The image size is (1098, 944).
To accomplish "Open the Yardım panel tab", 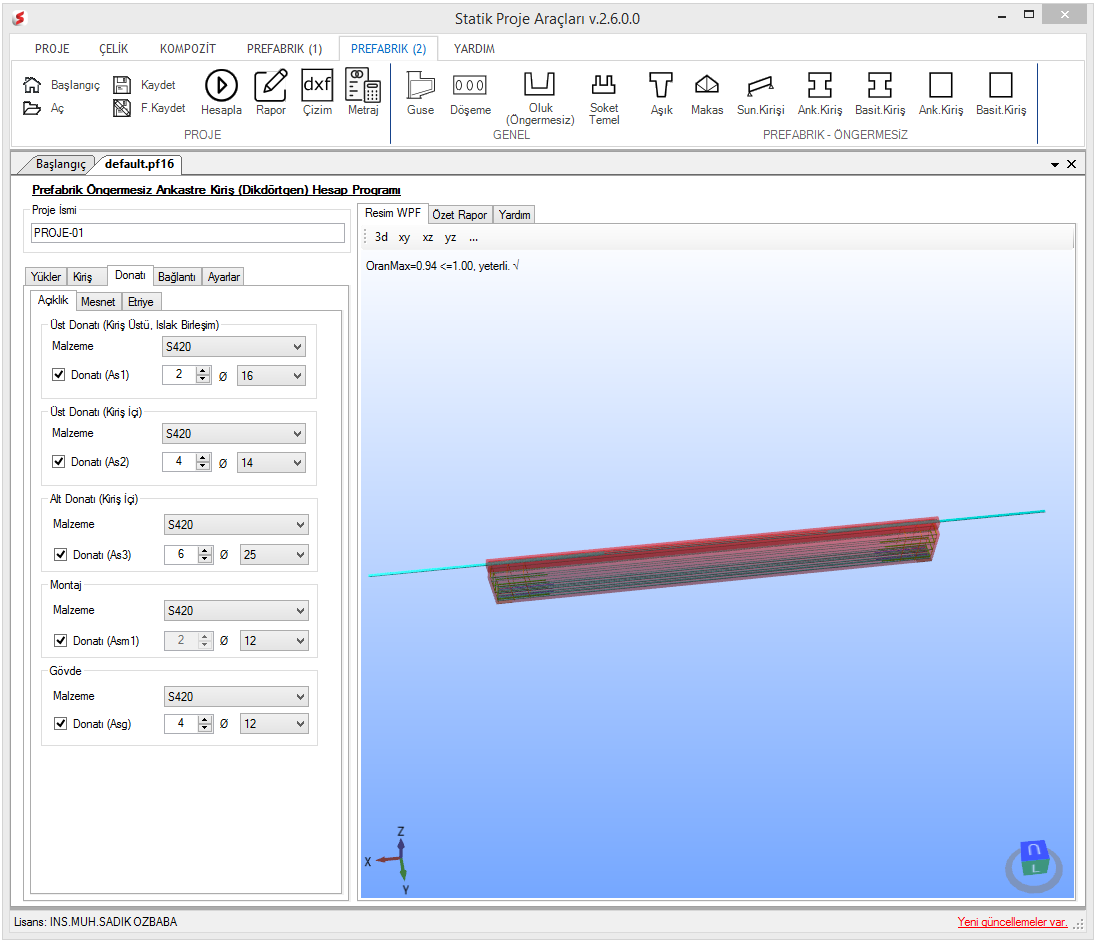I will coord(514,214).
